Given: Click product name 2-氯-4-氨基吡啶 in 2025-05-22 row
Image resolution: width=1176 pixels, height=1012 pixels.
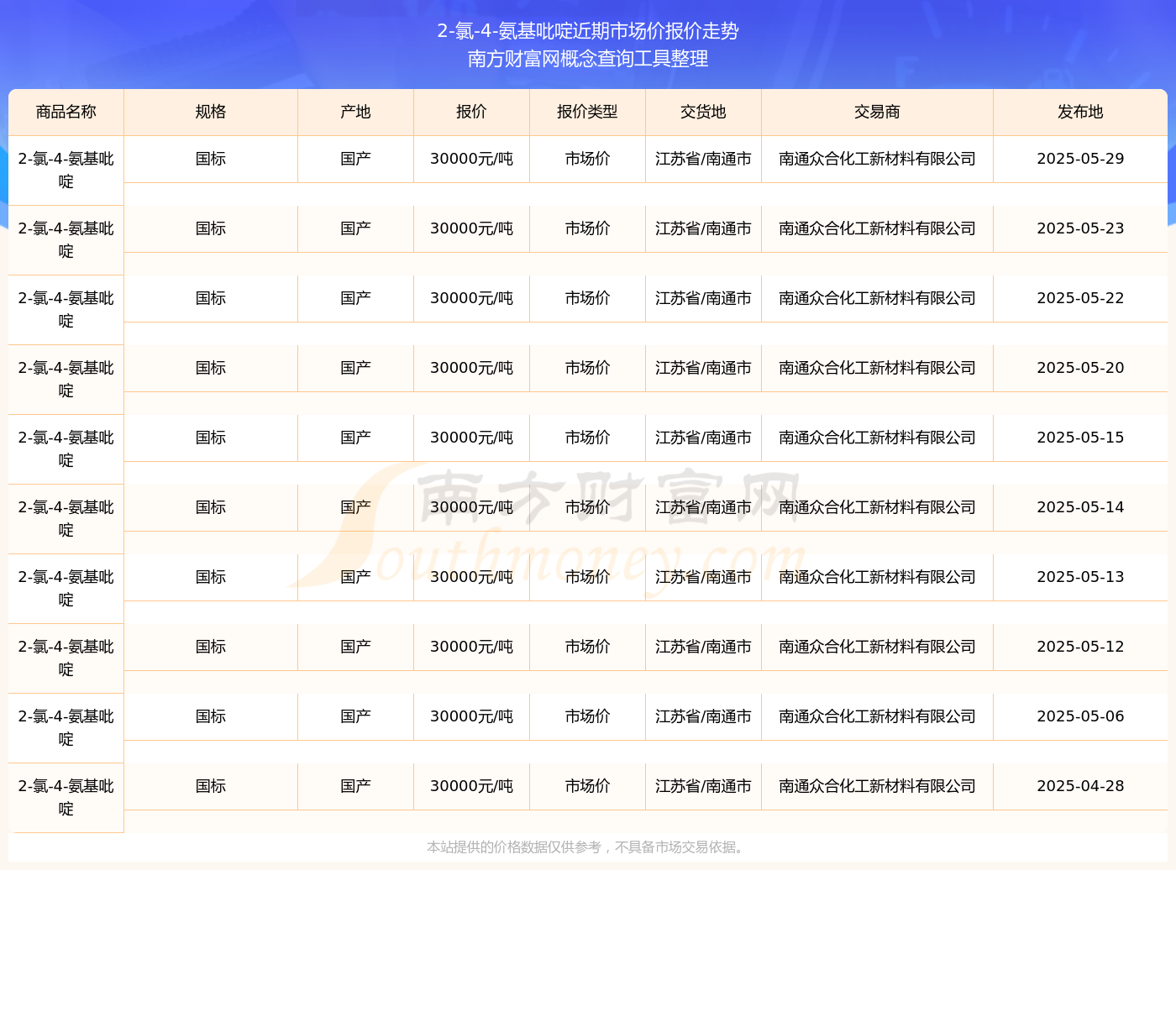Looking at the screenshot, I should tap(66, 310).
